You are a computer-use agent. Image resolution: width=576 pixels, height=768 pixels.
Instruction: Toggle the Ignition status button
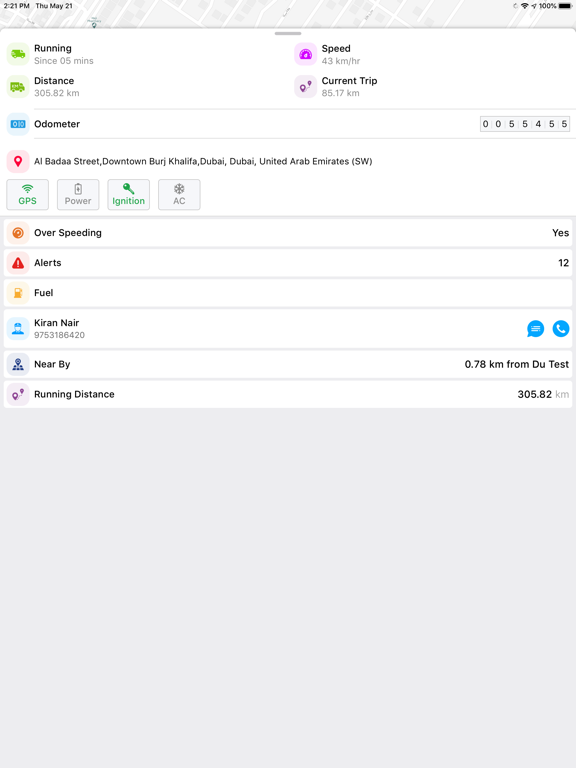coord(128,194)
